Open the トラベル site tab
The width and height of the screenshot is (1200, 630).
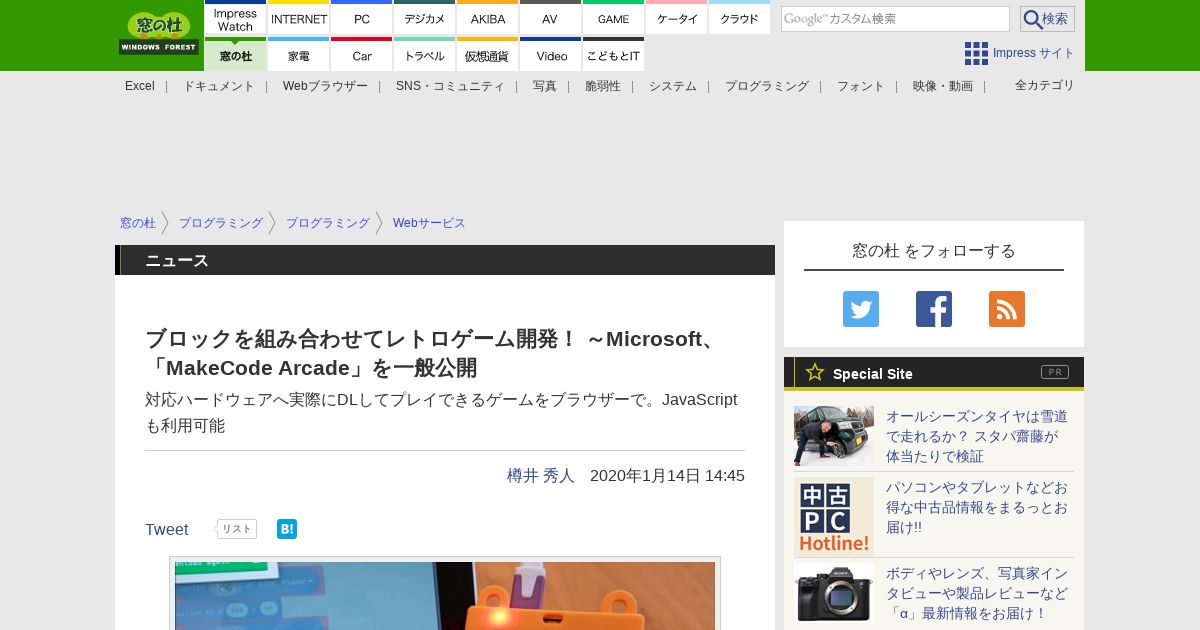(x=425, y=55)
